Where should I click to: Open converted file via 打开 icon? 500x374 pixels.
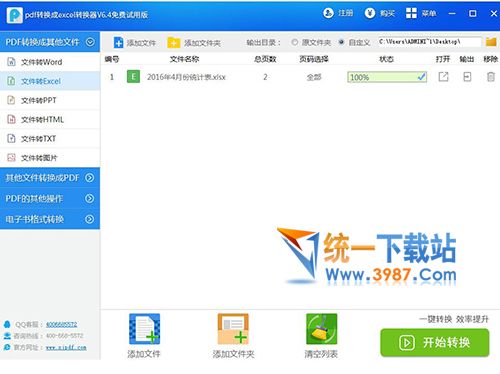click(x=443, y=77)
